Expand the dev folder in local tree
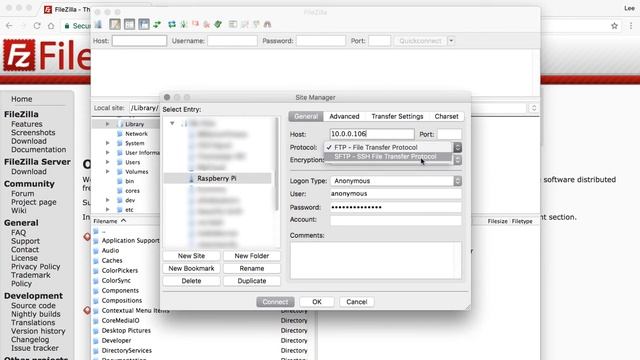 tap(107, 200)
